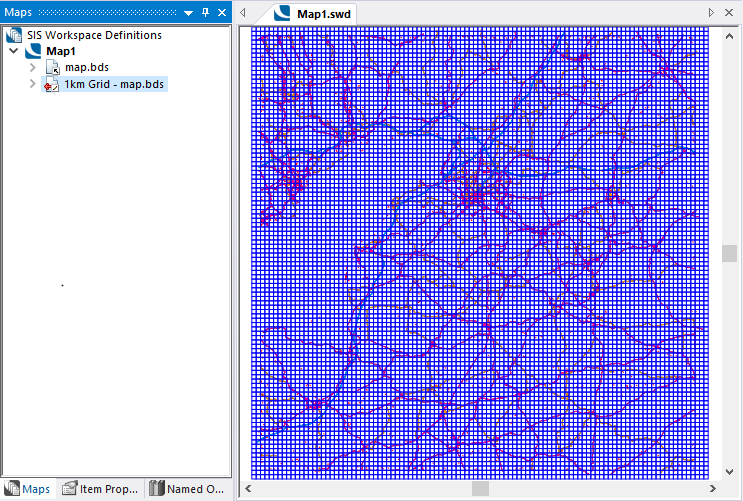Open the Maps panel options dropdown arrow
The image size is (743, 501).
pos(187,12)
